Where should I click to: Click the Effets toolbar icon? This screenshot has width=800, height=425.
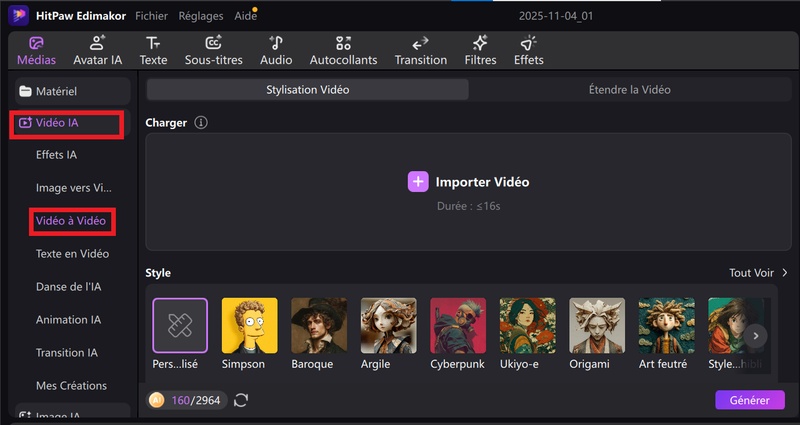[528, 43]
